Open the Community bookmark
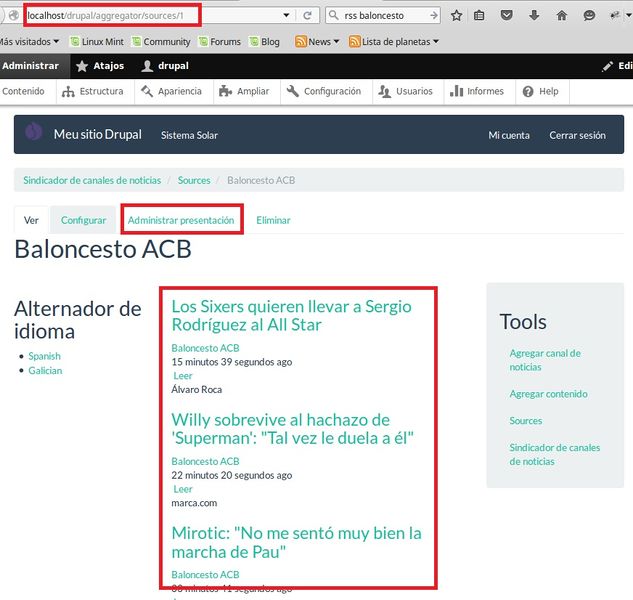 161,42
